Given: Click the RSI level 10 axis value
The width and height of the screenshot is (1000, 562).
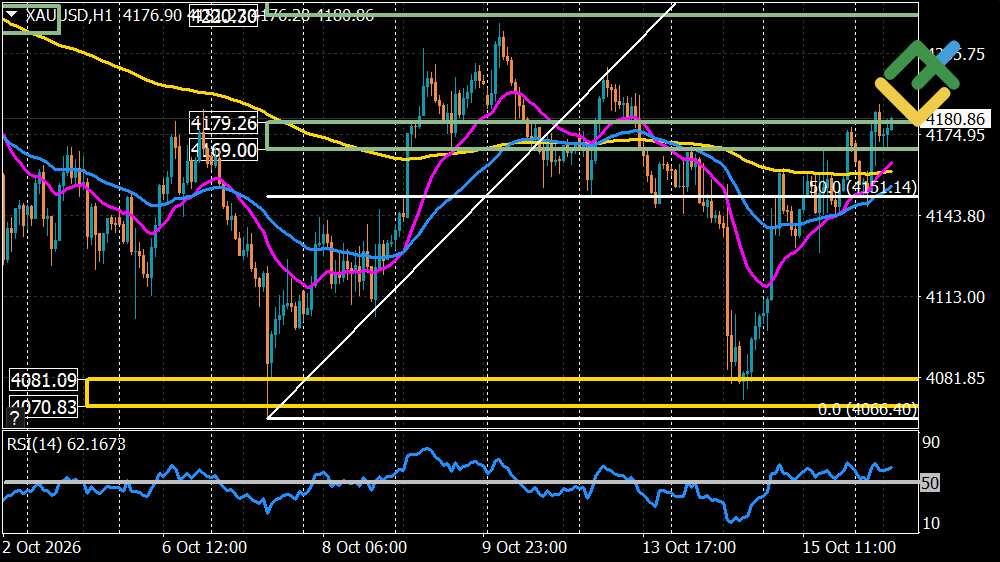Looking at the screenshot, I should click(x=931, y=523).
